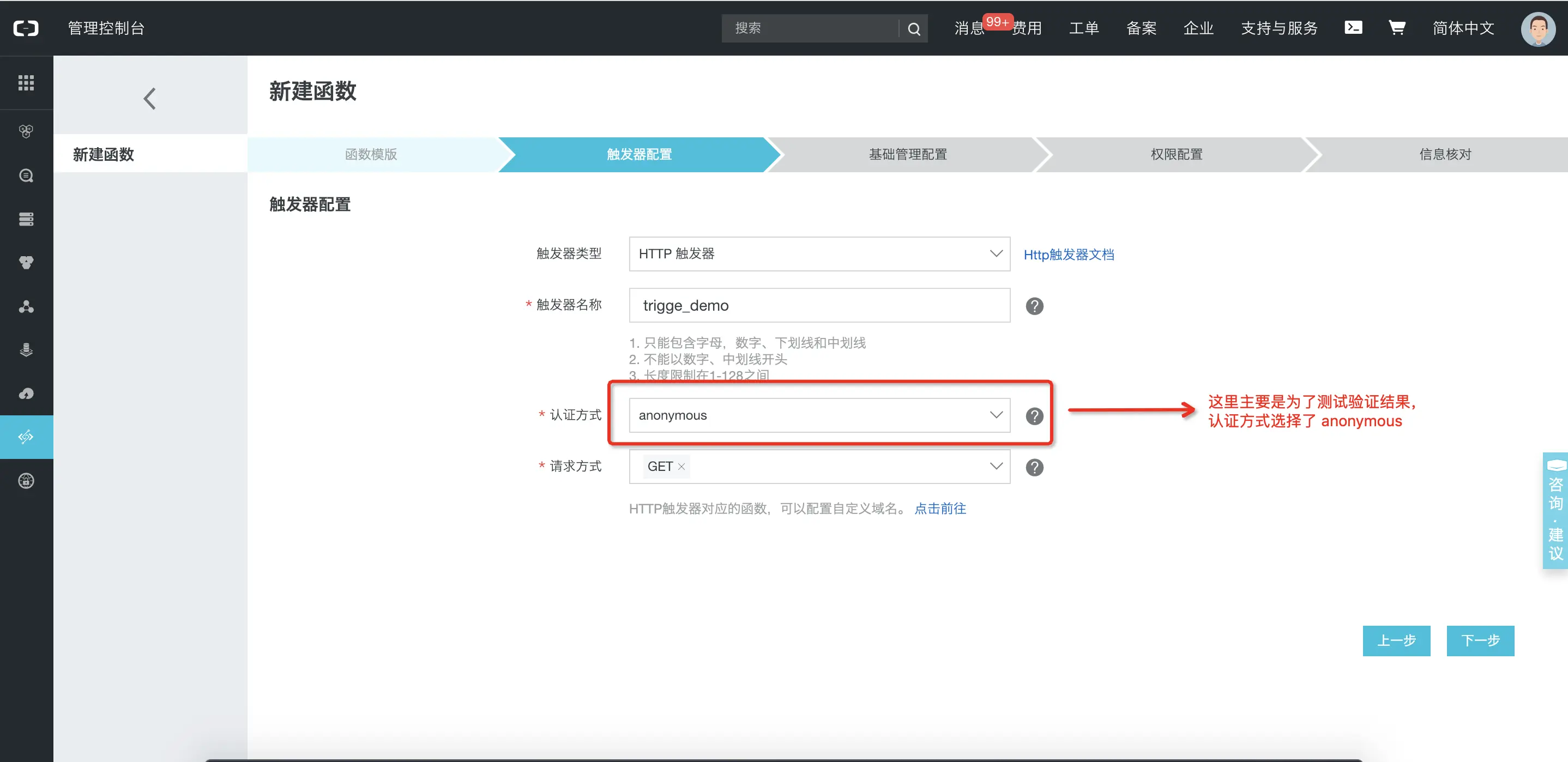
Task: Open the Http触发器文档 link
Action: click(x=1068, y=255)
